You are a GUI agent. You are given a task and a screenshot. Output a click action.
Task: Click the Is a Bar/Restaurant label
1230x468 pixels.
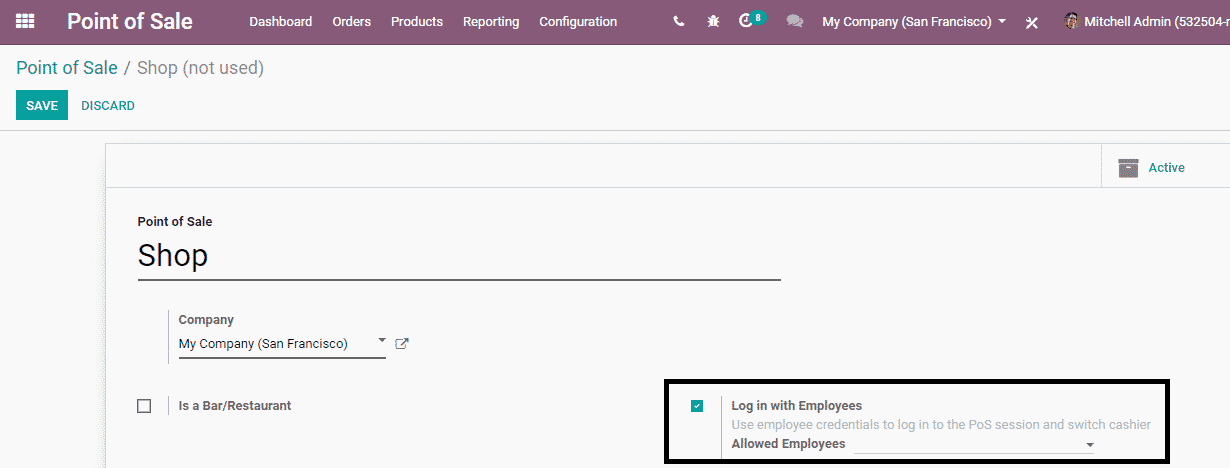pos(235,406)
